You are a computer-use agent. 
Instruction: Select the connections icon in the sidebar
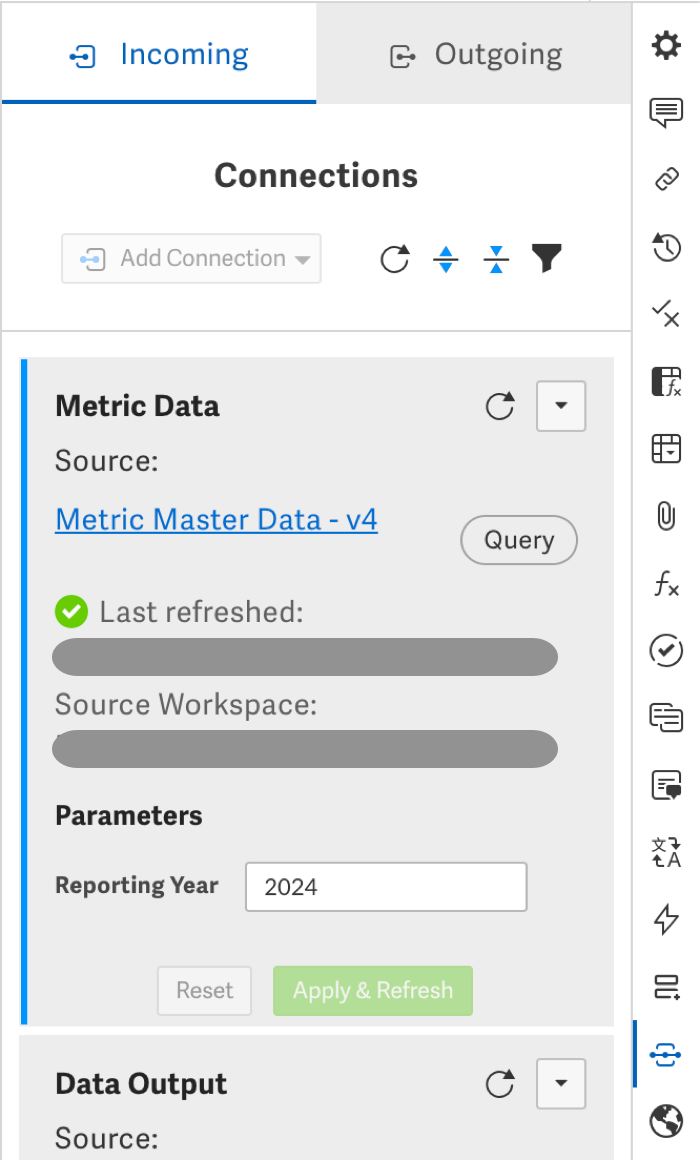point(666,1055)
